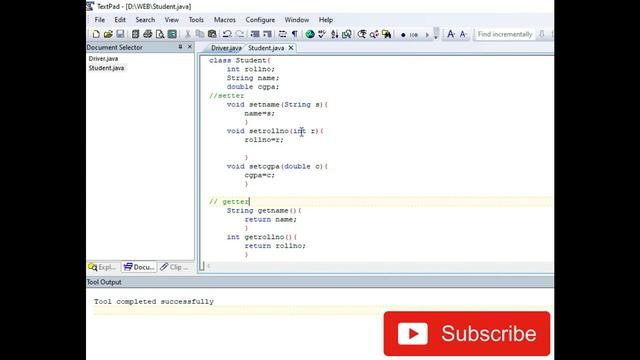Click the 'void setcgpa(double c){' line
Image resolution: width=640 pixels, height=360 pixels.
277,166
